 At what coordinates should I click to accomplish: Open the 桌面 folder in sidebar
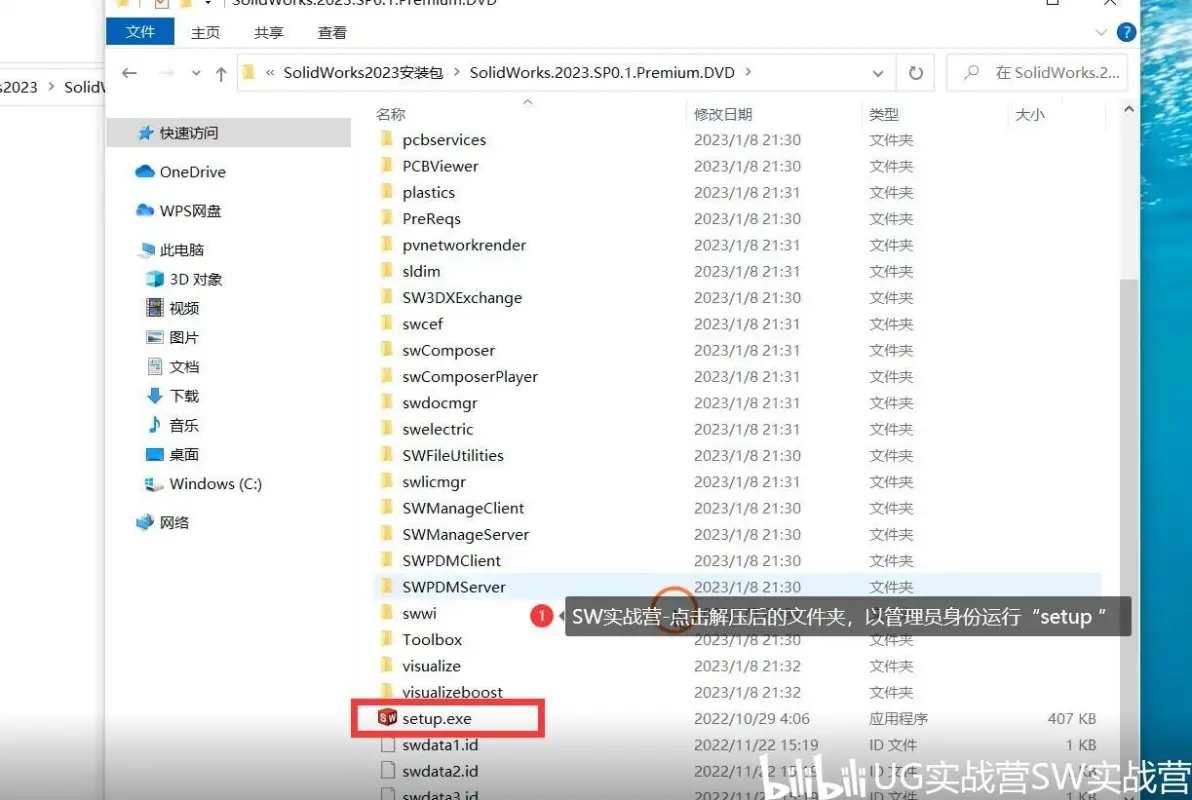click(172, 454)
